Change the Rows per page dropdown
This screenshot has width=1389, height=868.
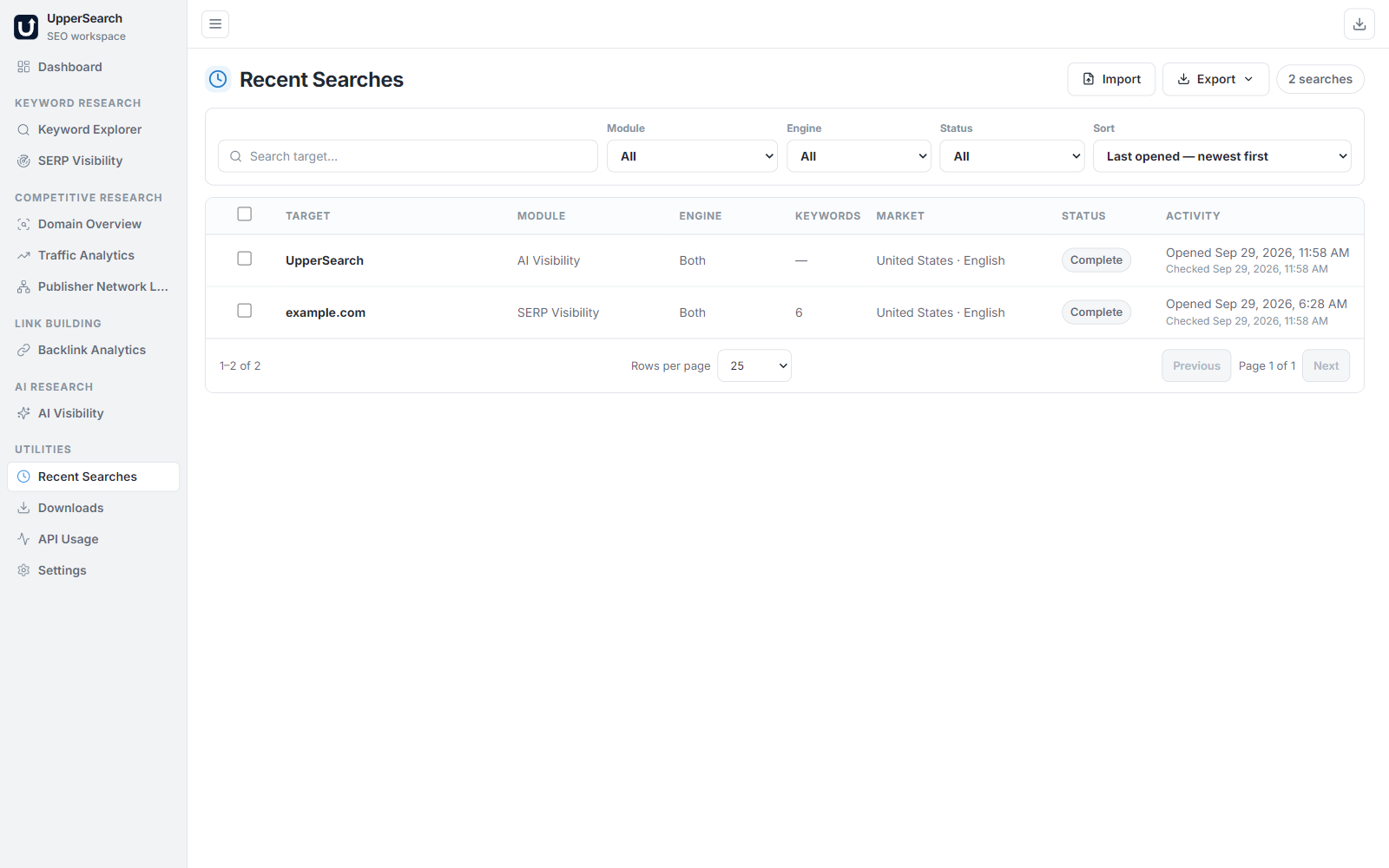[754, 365]
